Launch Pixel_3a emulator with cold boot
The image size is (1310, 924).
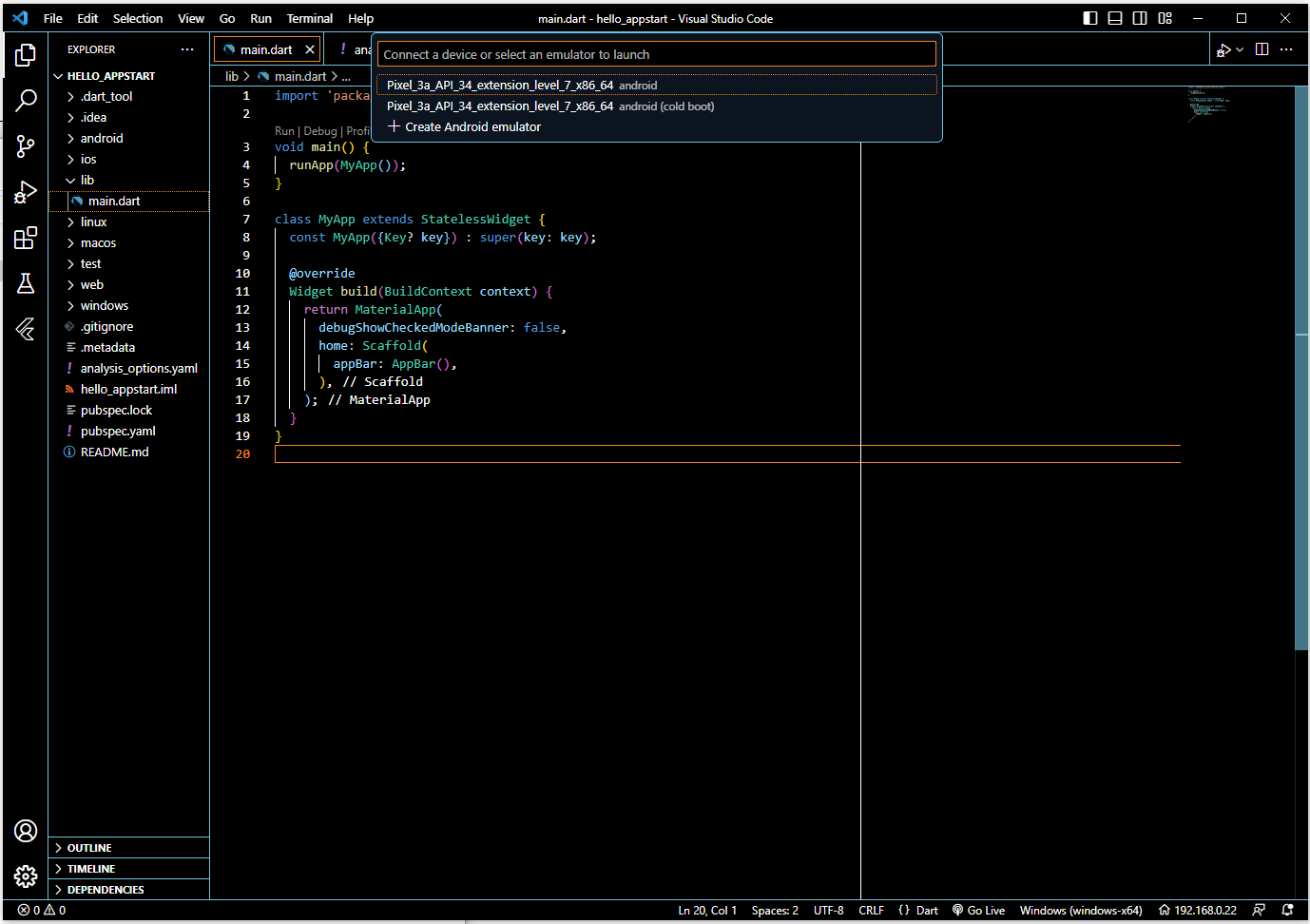coord(657,106)
